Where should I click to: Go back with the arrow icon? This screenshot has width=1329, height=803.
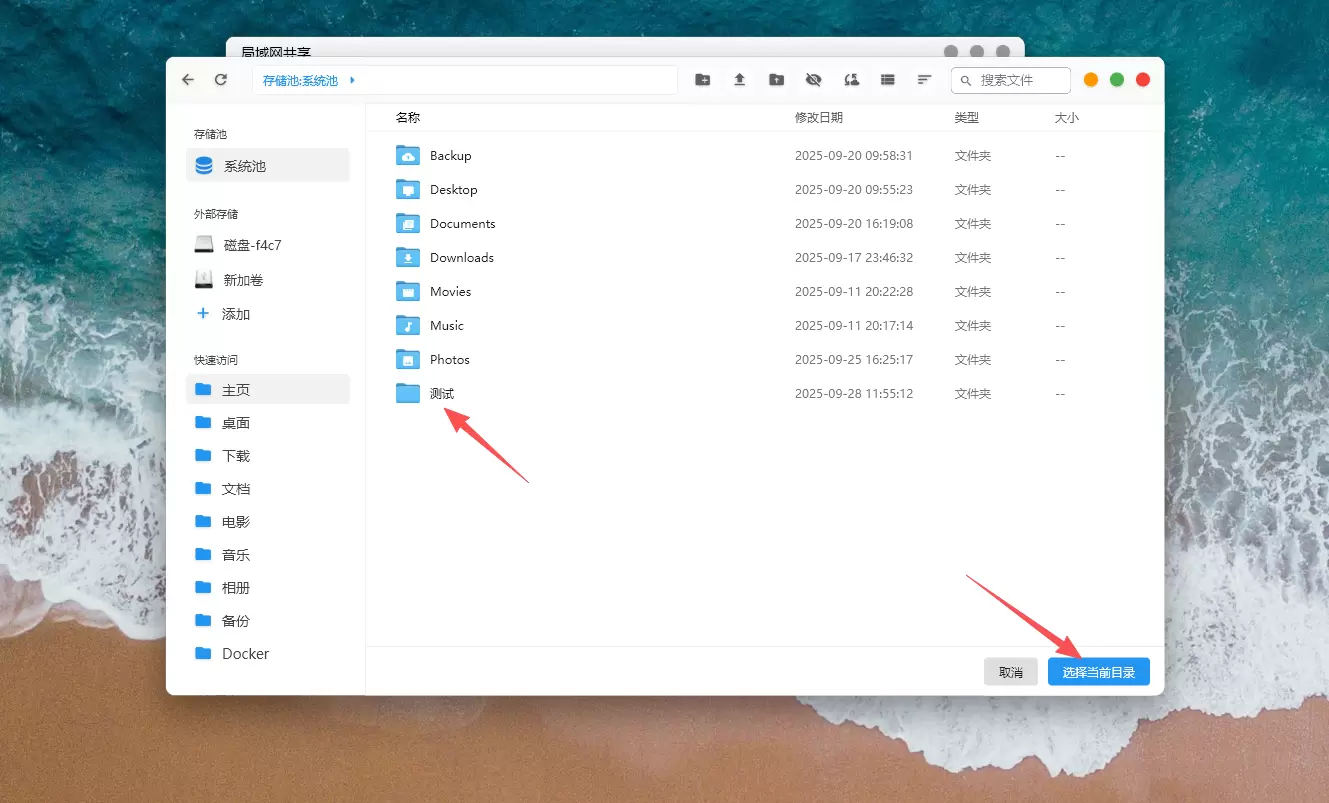188,80
